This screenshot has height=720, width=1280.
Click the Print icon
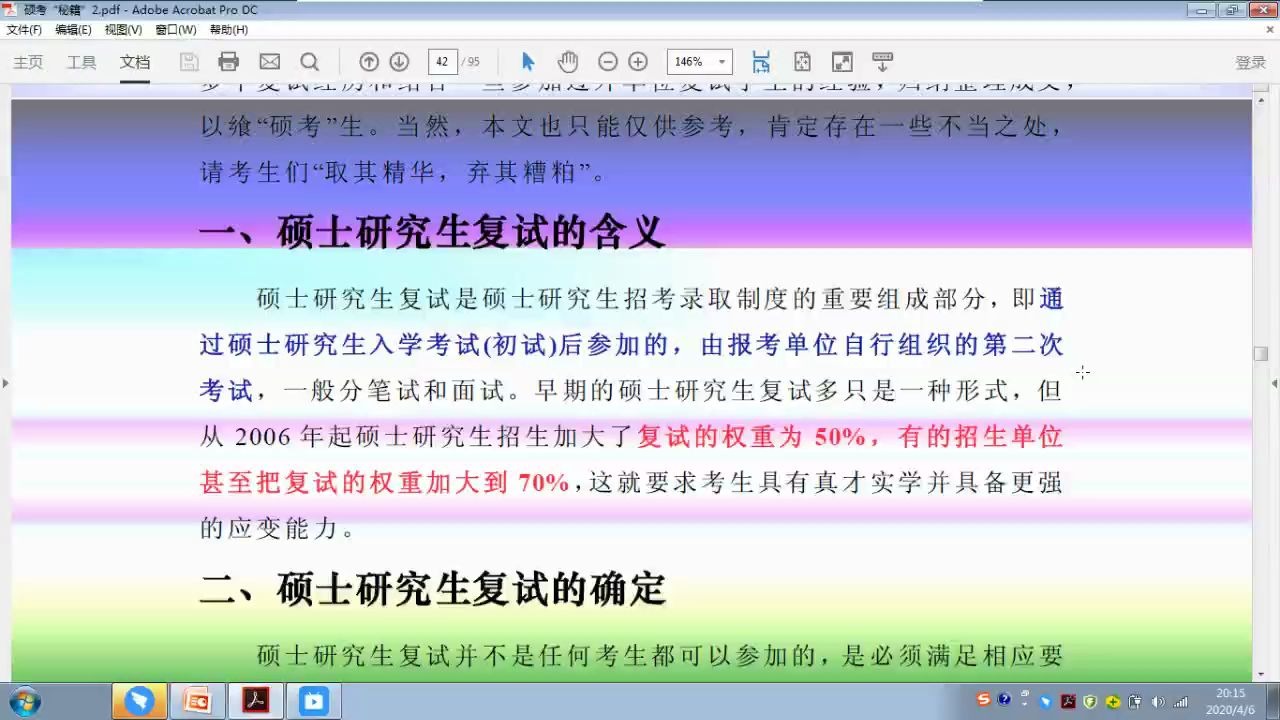click(229, 61)
